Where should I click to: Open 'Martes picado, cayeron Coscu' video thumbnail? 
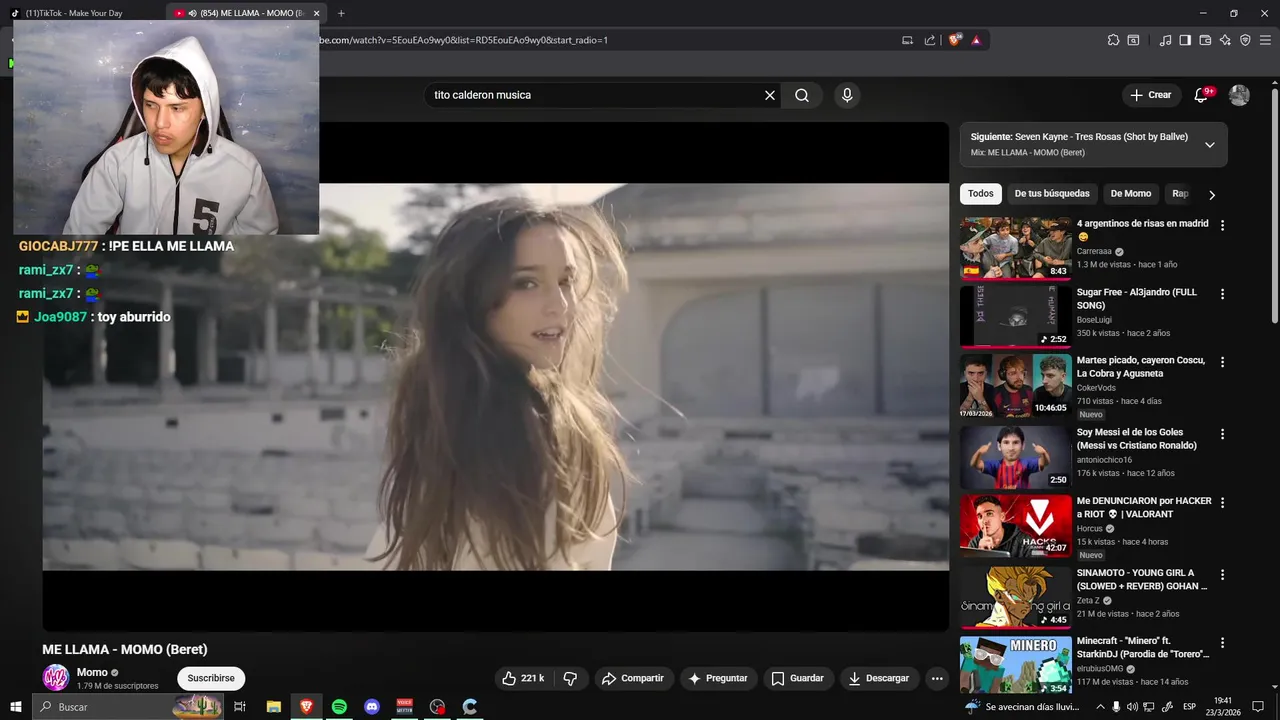[x=1015, y=385]
